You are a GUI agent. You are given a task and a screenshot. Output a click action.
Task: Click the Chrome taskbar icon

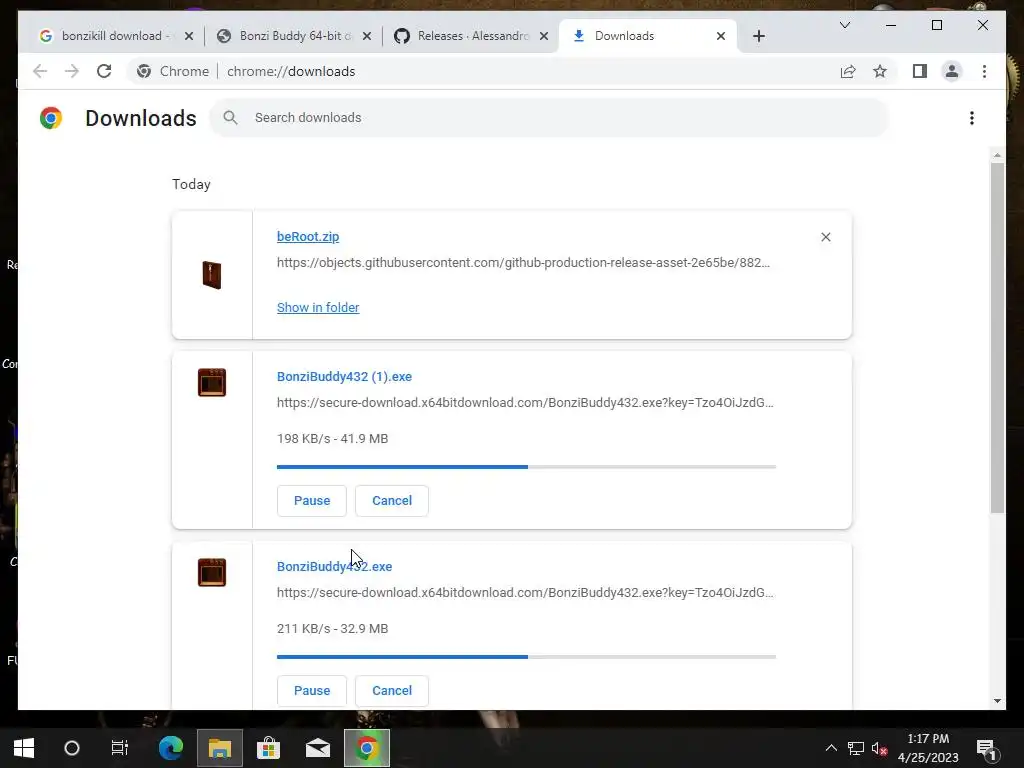coord(367,748)
